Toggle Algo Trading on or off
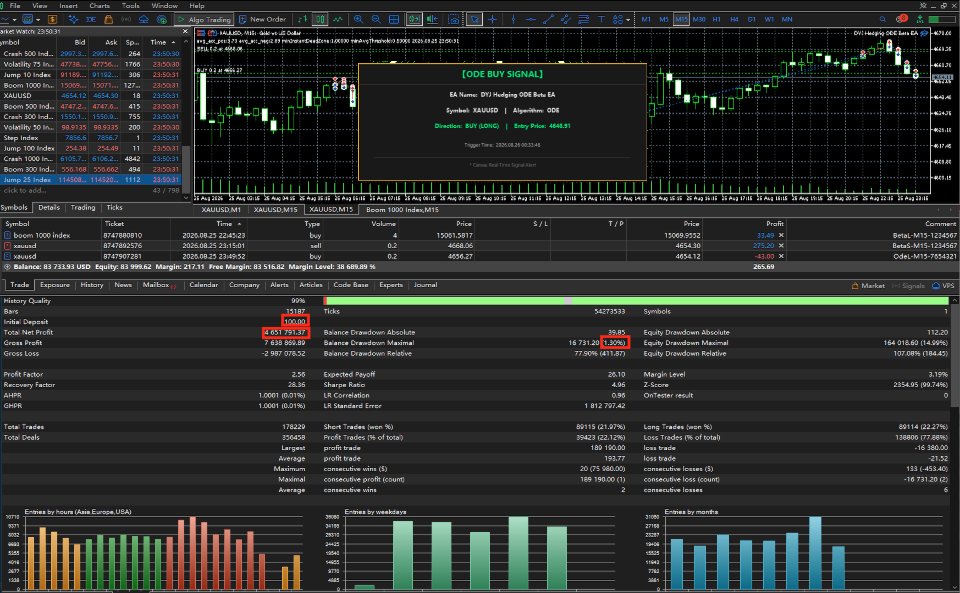 204,20
